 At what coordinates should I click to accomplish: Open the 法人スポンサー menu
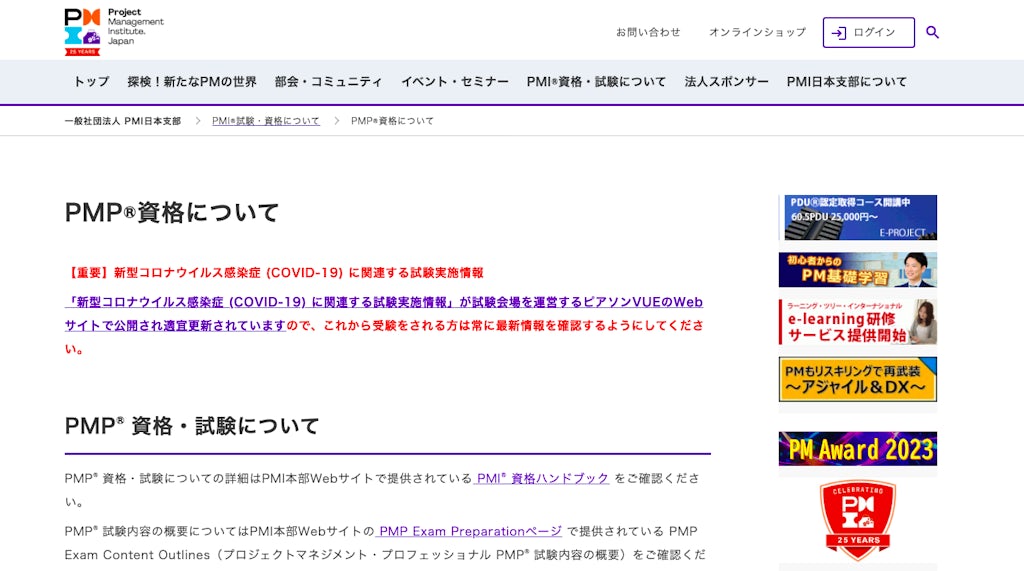[x=726, y=82]
